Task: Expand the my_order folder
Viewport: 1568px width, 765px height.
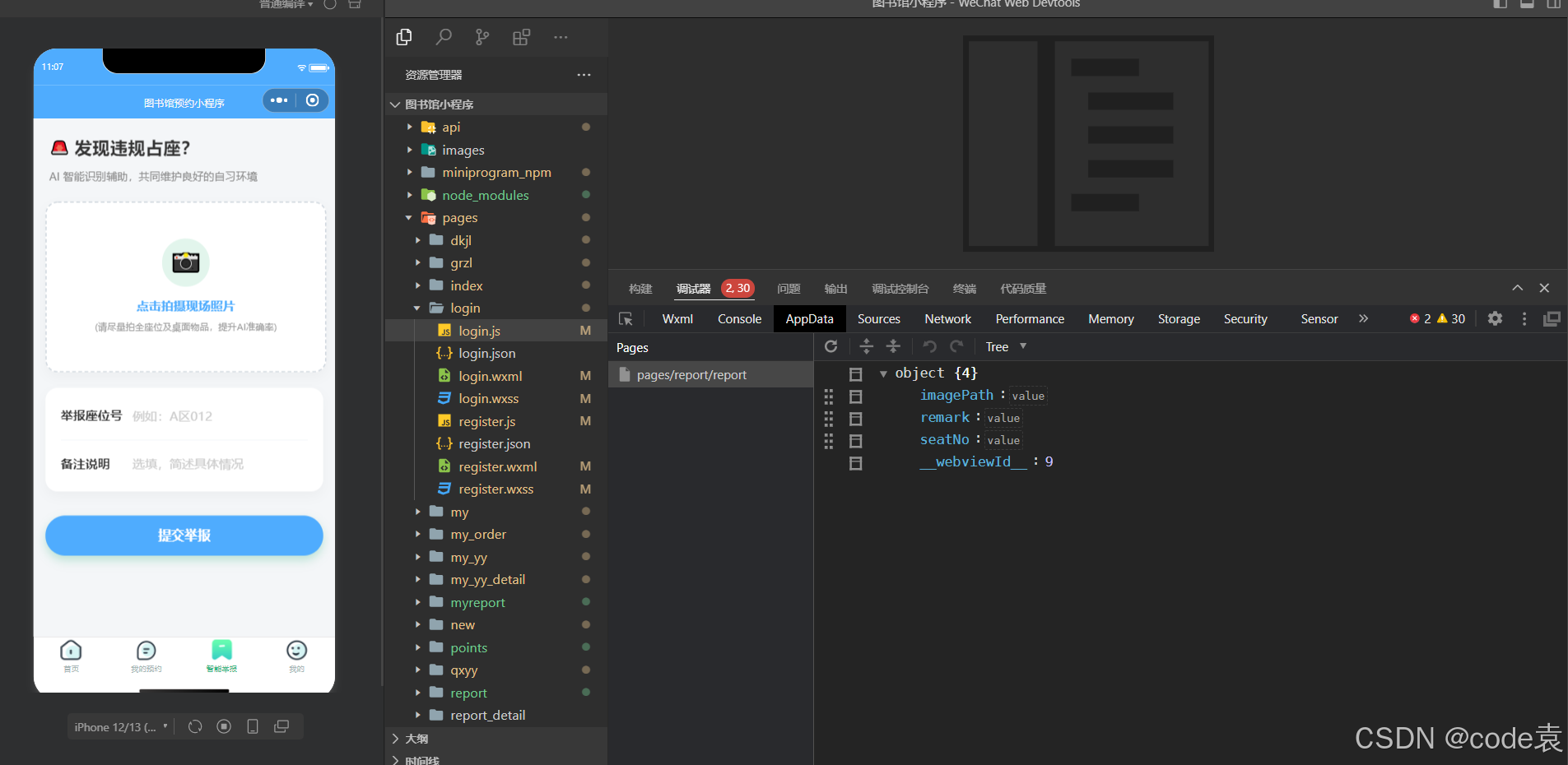Action: pos(417,534)
